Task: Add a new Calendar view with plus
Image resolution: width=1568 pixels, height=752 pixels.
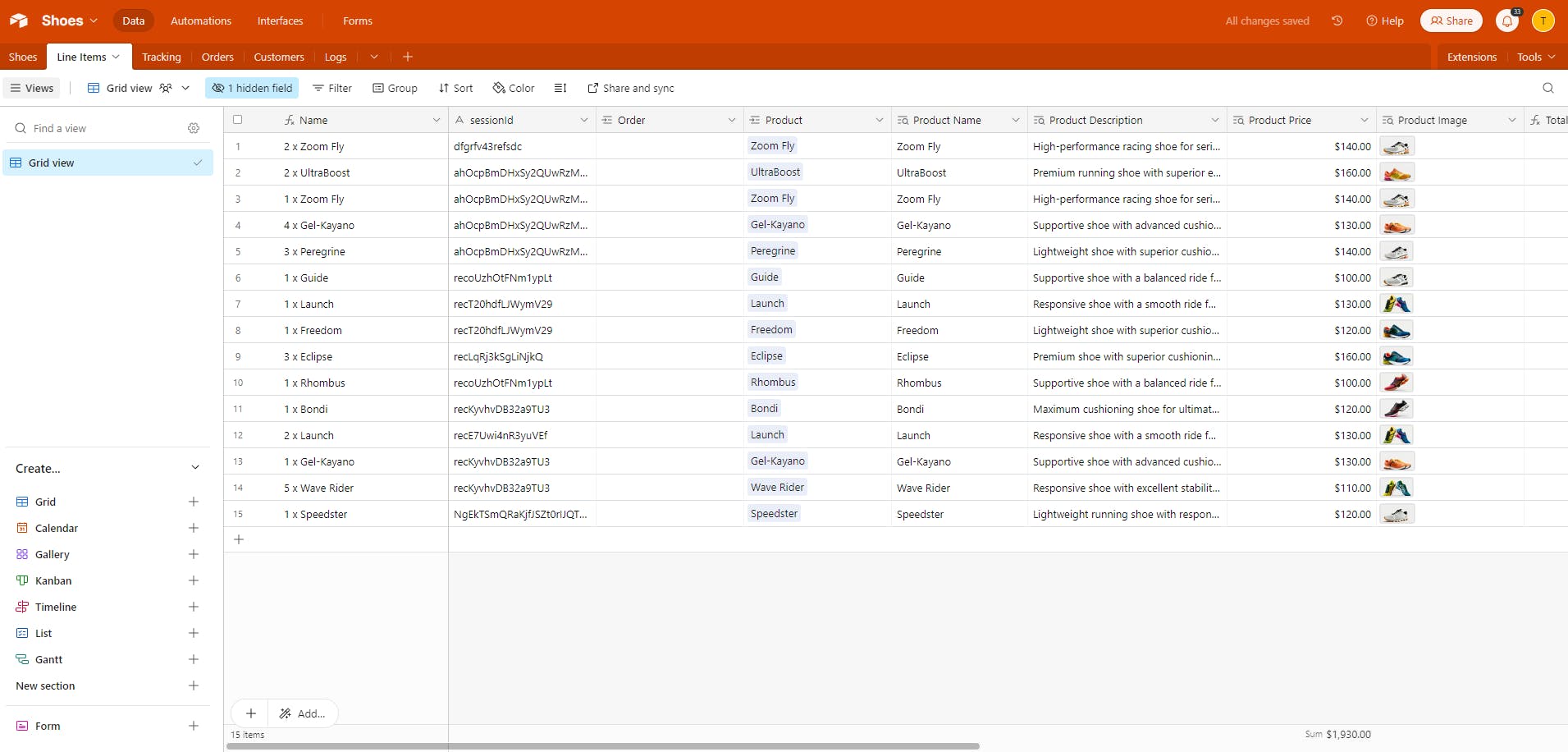Action: click(x=194, y=528)
